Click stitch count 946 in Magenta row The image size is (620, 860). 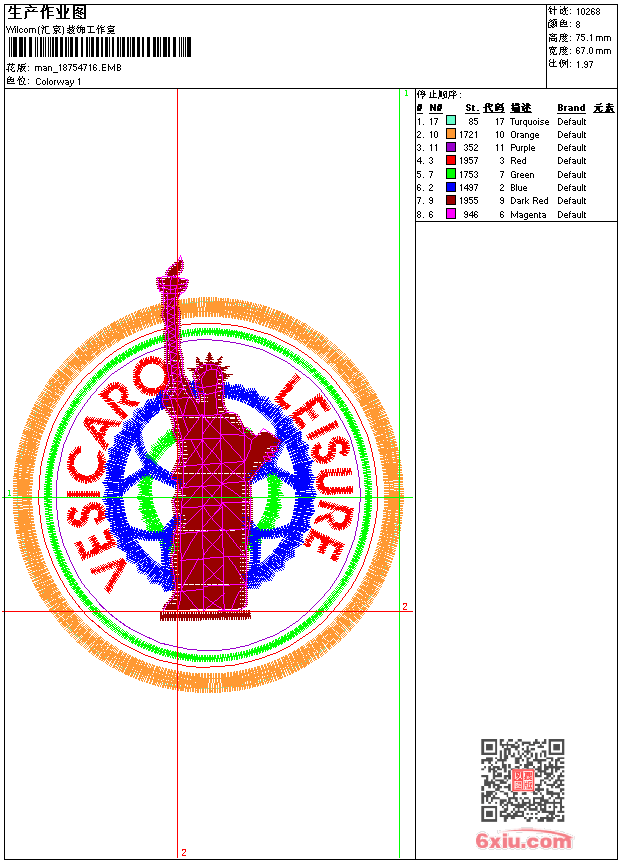pos(471,214)
